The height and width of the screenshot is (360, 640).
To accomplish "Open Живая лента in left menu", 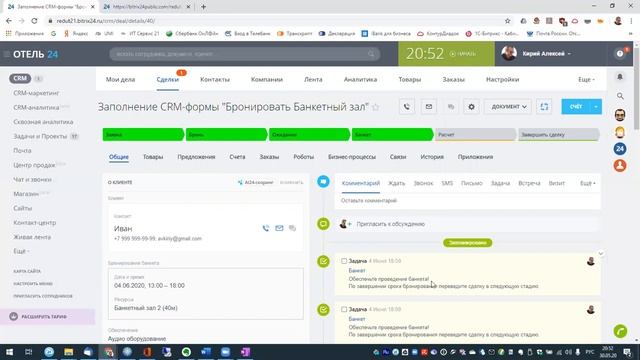I will coord(32,237).
